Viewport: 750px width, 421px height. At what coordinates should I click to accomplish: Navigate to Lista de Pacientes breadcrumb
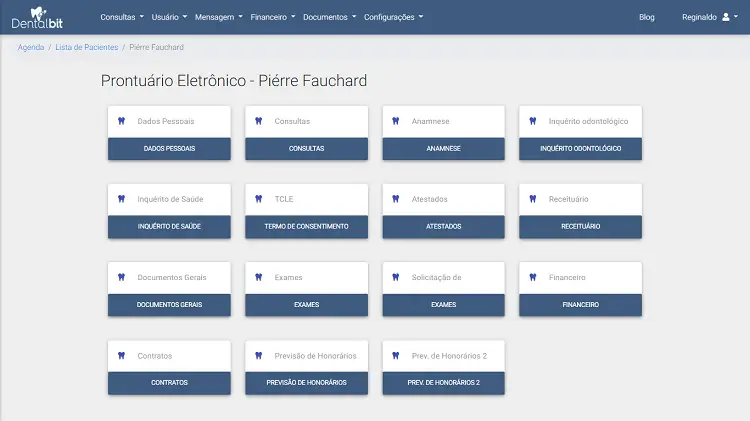click(86, 47)
